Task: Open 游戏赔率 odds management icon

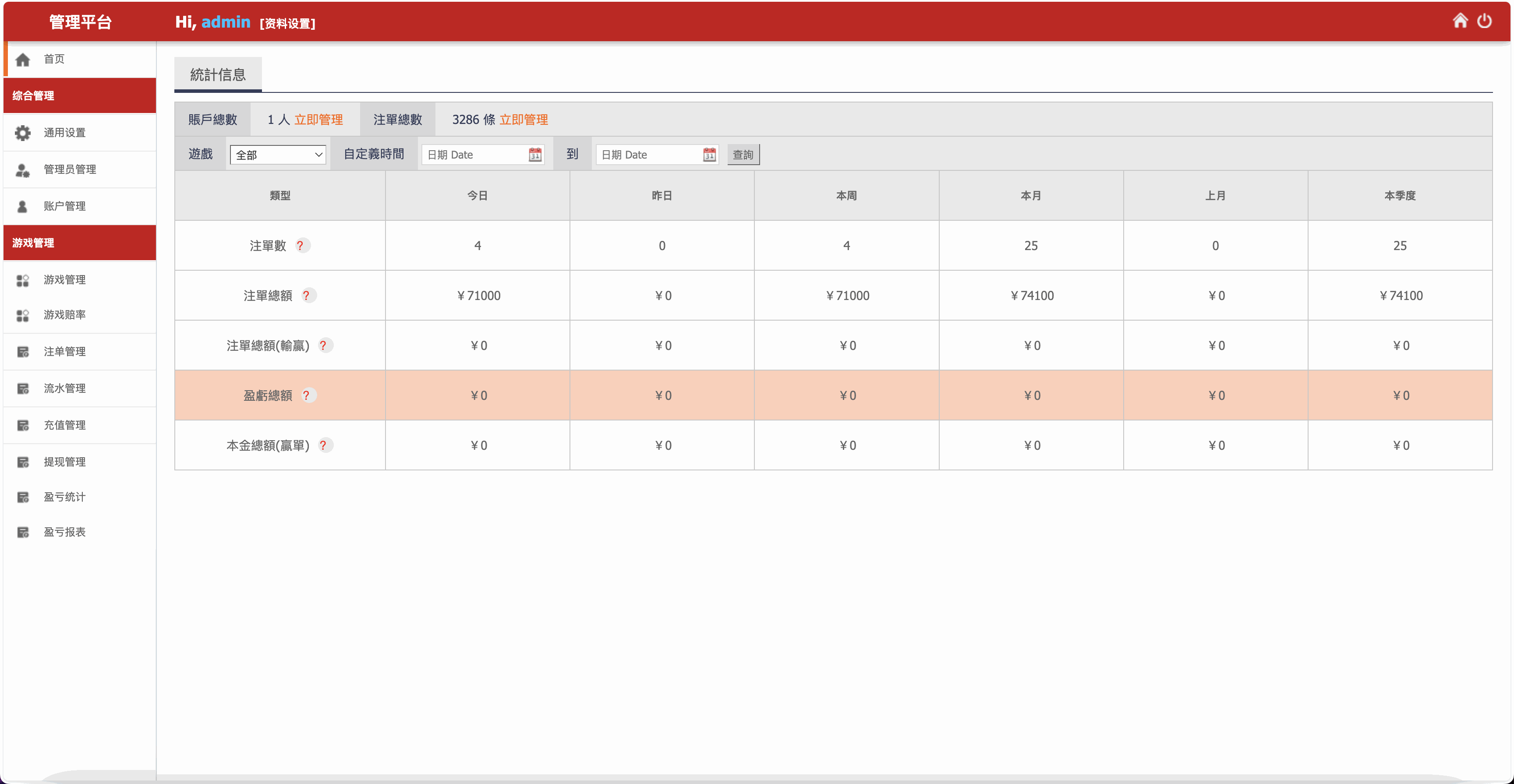Action: pyautogui.click(x=23, y=315)
